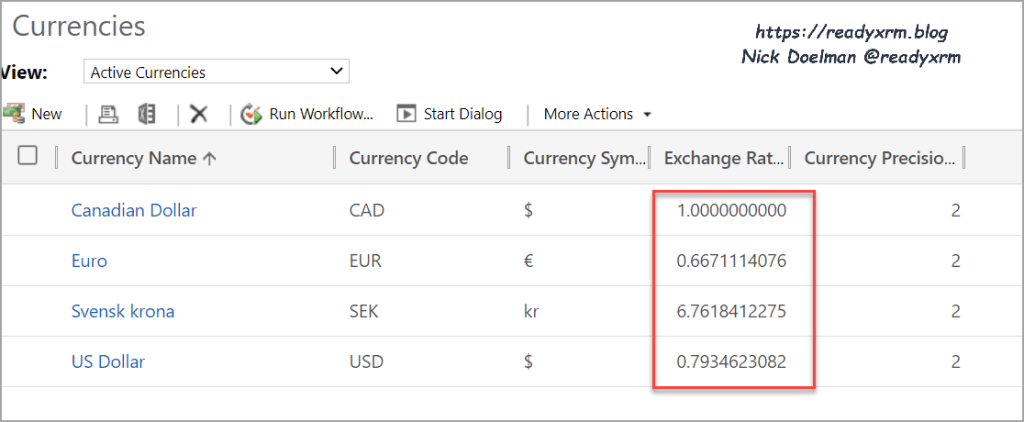Click the Delete X icon
Viewport: 1024px width, 422px height.
tap(199, 114)
